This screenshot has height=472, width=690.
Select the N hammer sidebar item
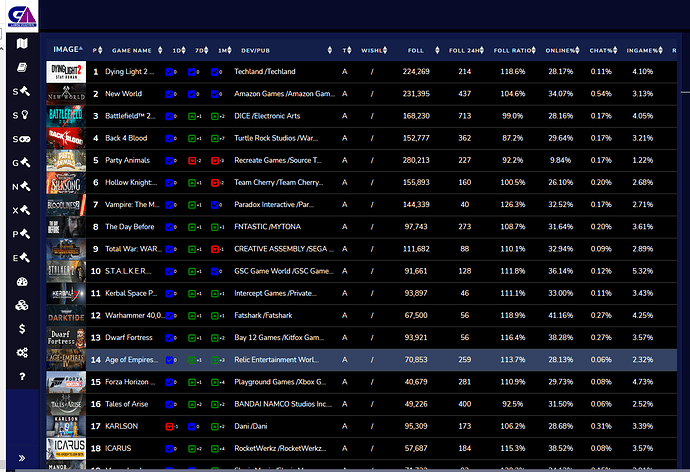click(21, 187)
